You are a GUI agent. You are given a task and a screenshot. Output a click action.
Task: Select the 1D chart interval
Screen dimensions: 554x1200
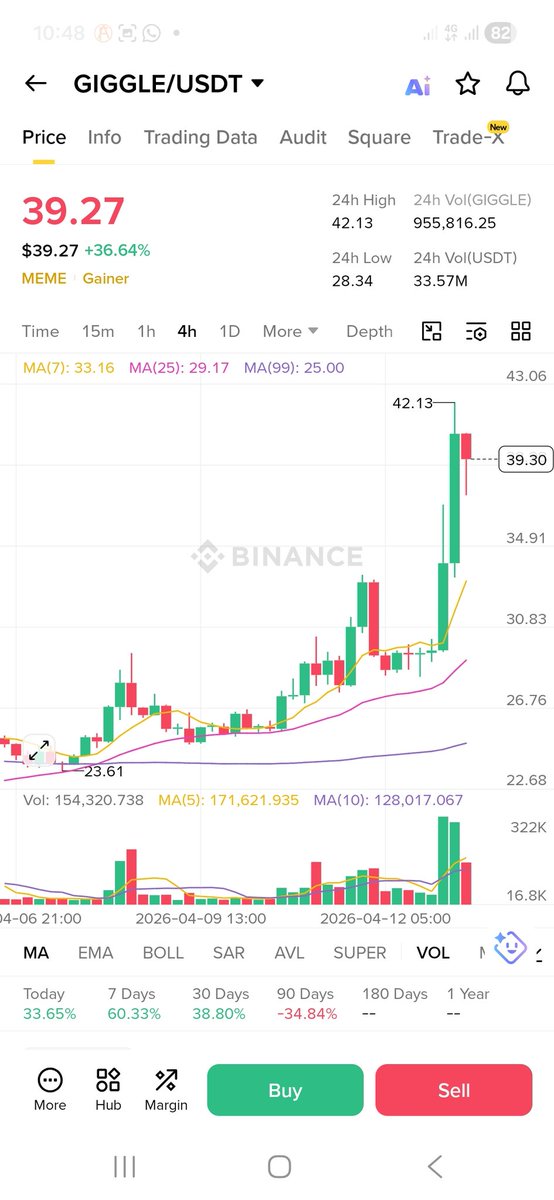[229, 331]
